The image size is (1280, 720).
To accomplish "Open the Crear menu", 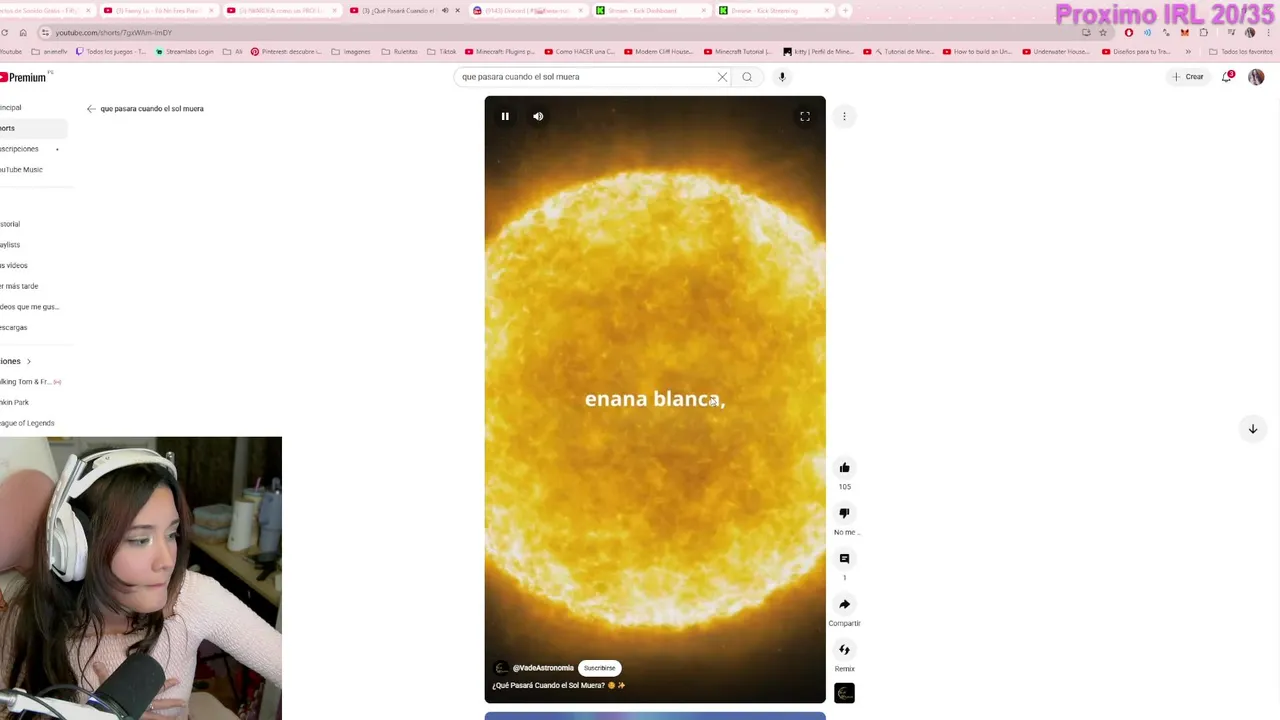I will pos(1188,77).
